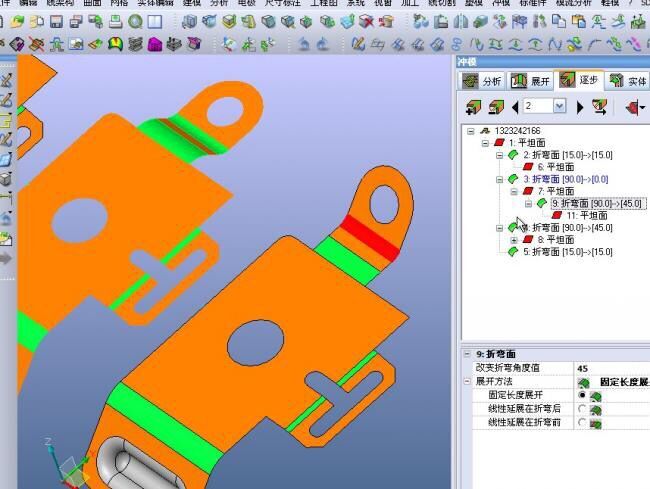Click the save icon in top toolbar

[x=57, y=22]
